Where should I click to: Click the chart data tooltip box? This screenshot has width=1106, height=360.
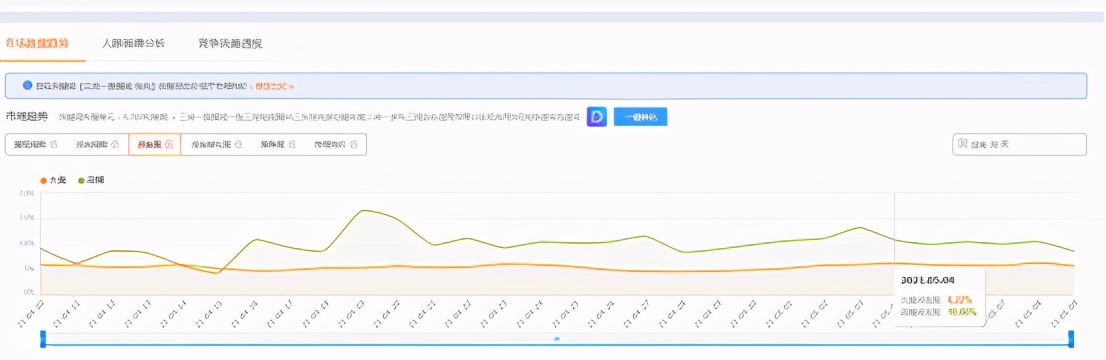[939, 296]
